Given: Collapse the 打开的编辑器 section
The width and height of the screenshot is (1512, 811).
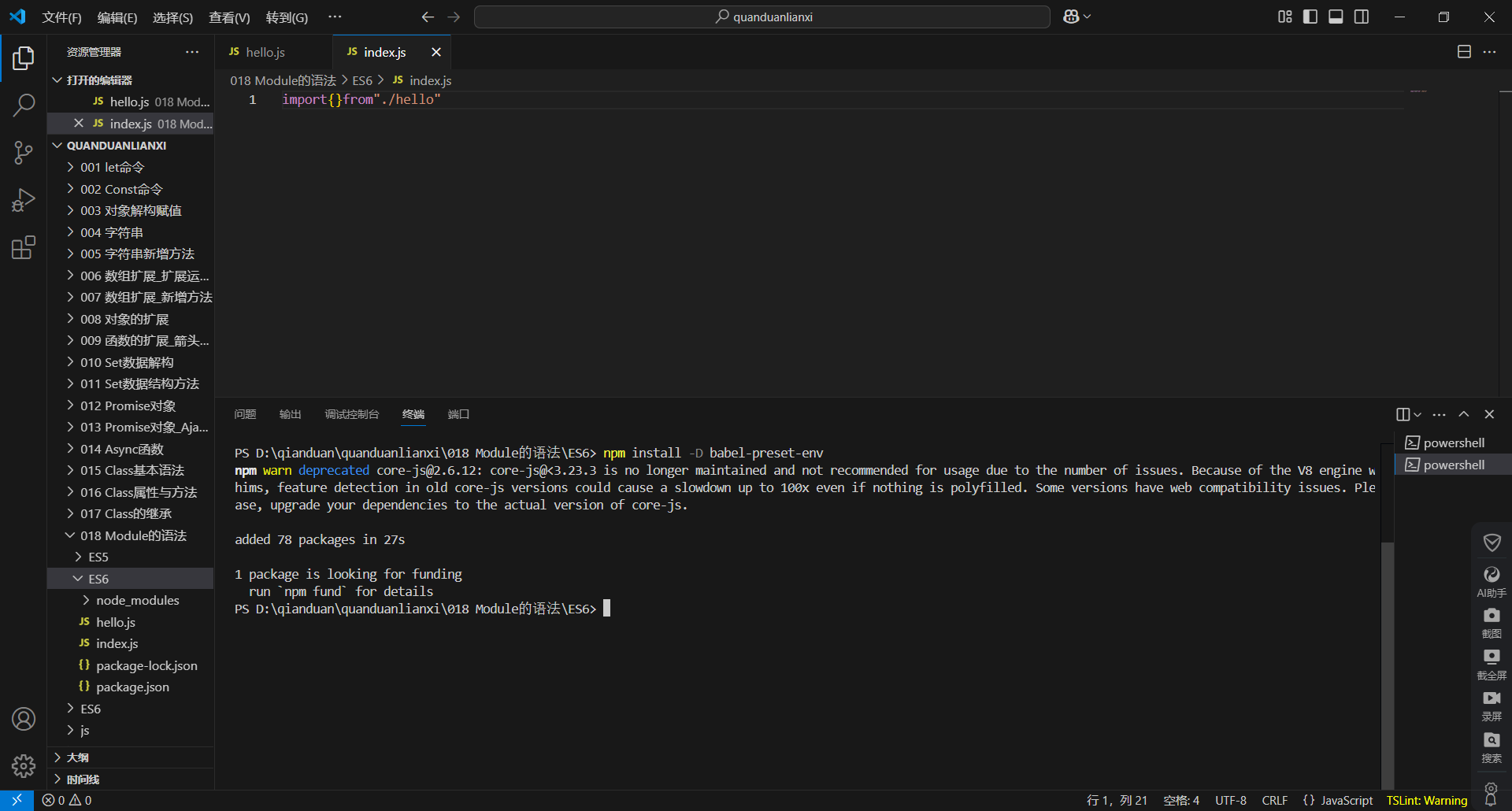Looking at the screenshot, I should pyautogui.click(x=131, y=80).
